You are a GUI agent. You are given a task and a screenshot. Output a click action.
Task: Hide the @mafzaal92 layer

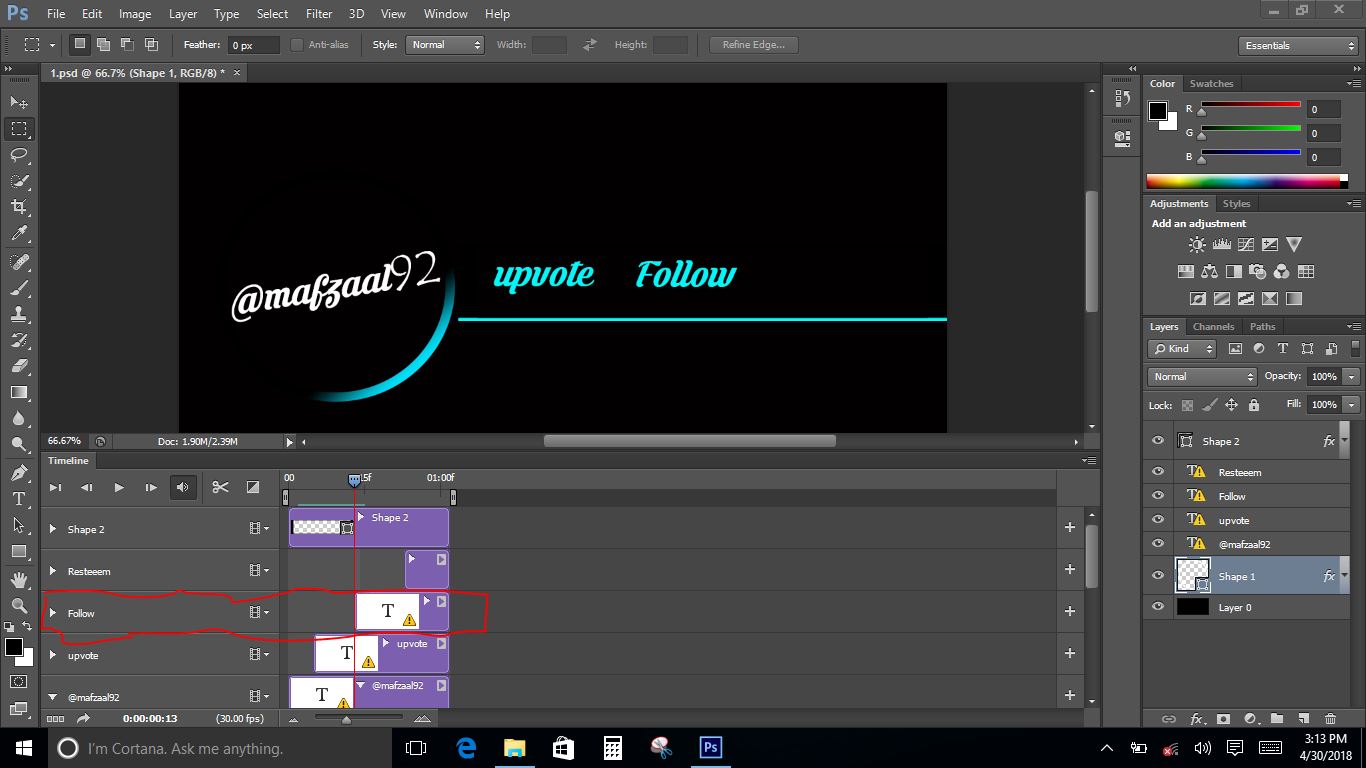[1158, 544]
